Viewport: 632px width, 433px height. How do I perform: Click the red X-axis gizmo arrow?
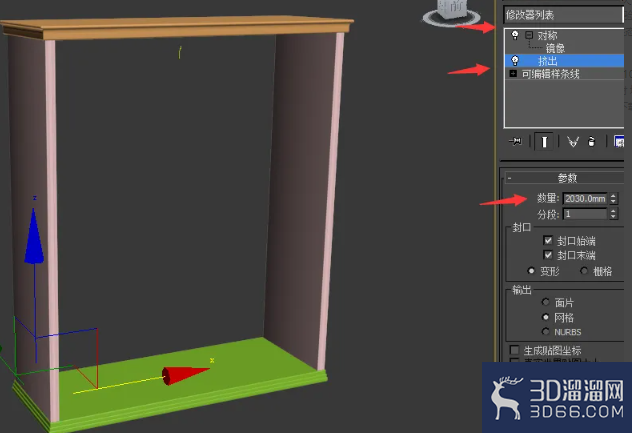[185, 375]
